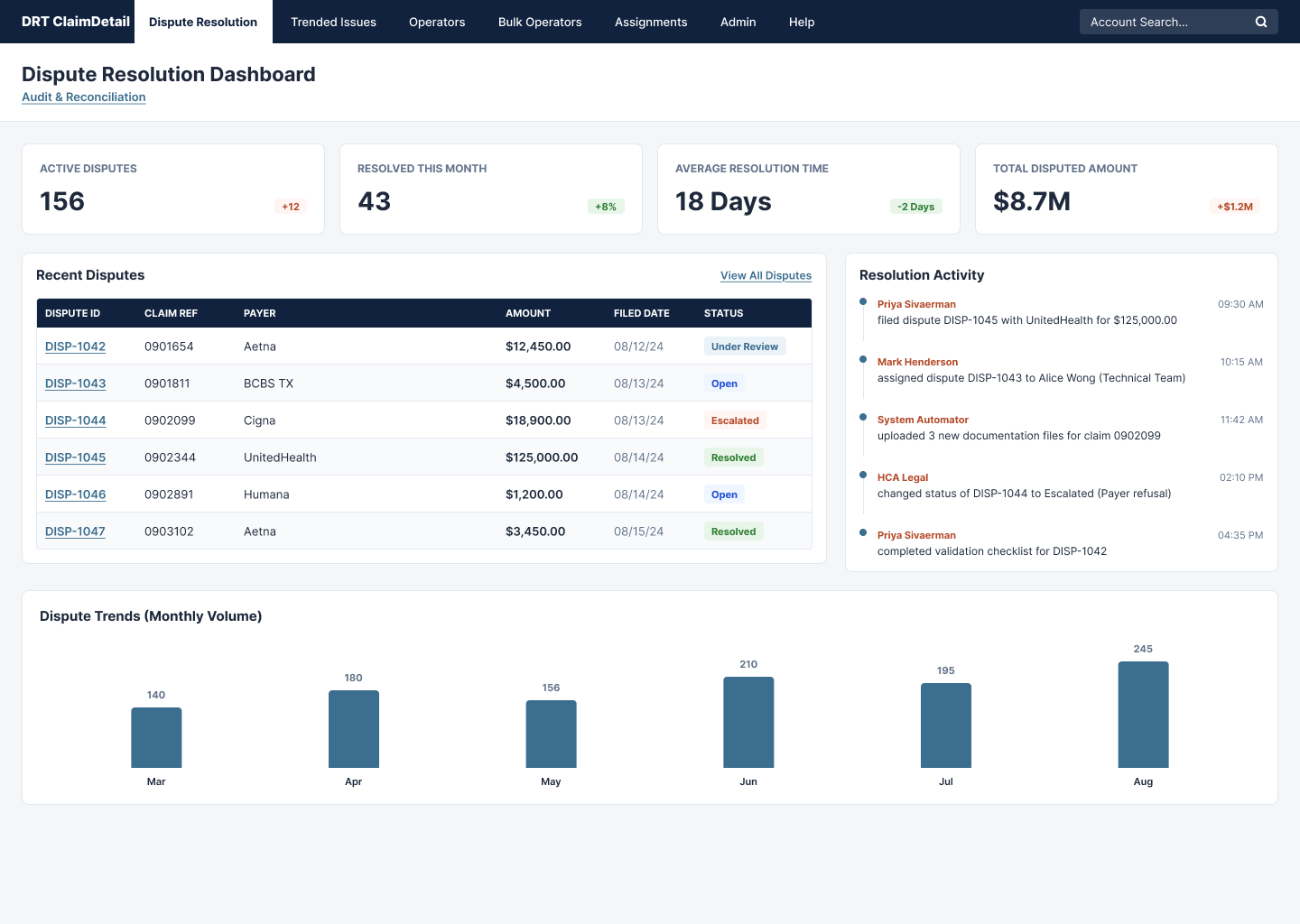
Task: Follow the Audit & Reconciliation link
Action: [x=84, y=97]
